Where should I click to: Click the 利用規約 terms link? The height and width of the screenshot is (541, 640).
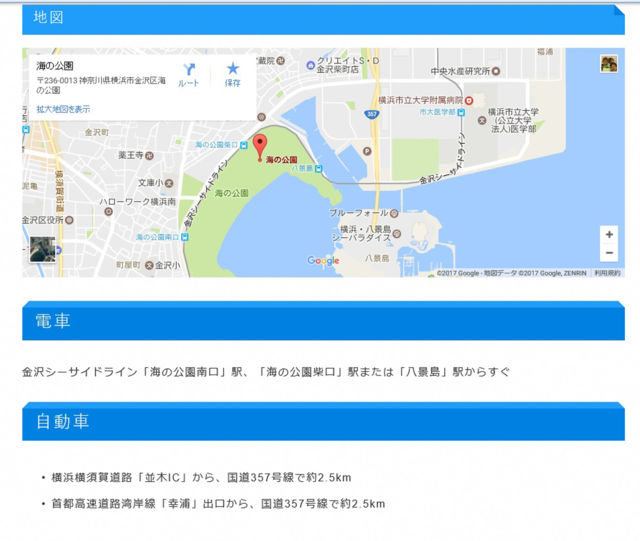coord(607,272)
